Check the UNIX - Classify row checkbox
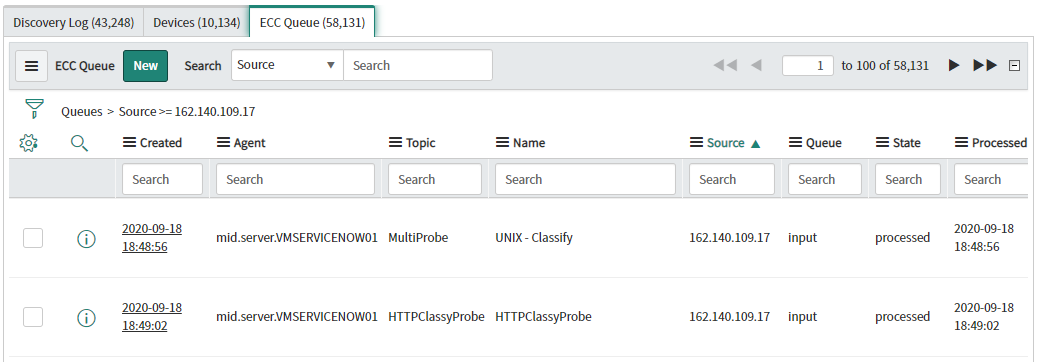The height and width of the screenshot is (362, 1042). click(x=33, y=238)
